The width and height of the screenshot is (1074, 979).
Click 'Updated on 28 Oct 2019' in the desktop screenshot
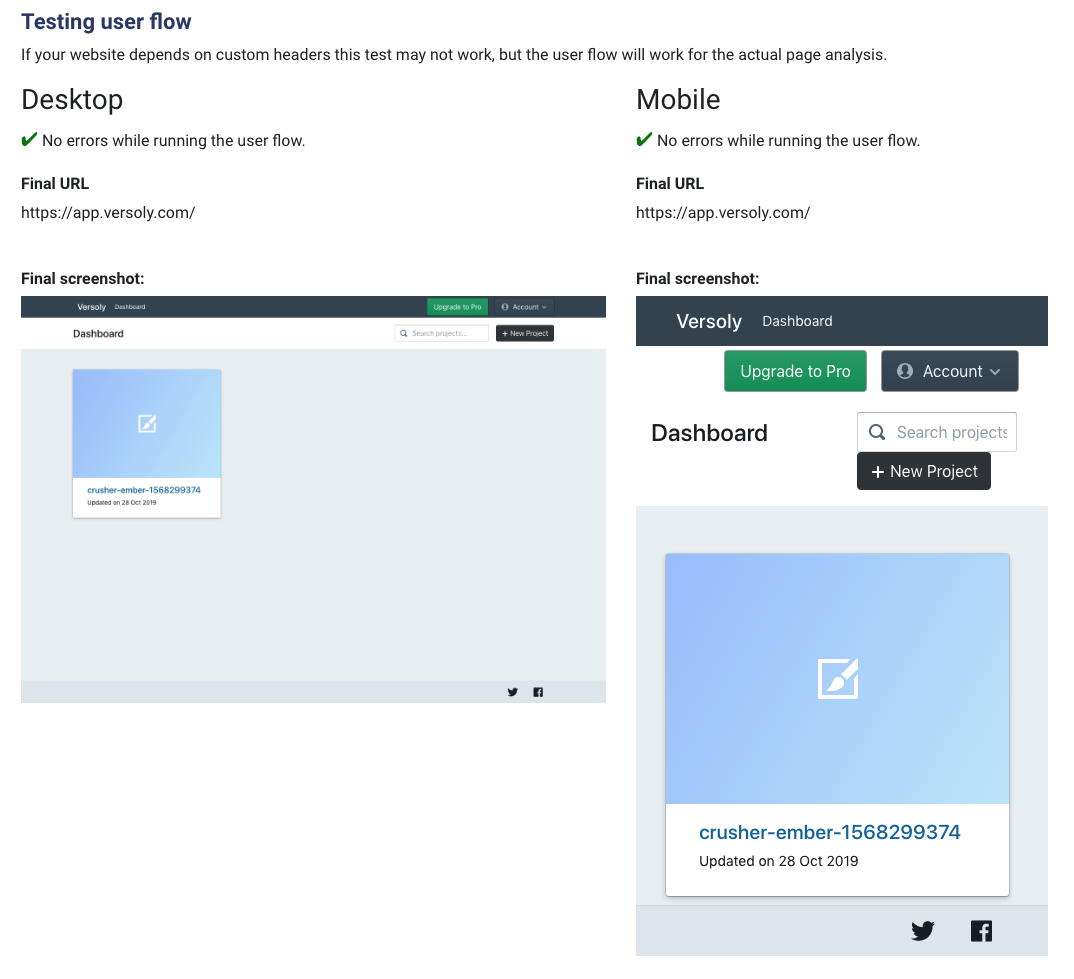[121, 503]
